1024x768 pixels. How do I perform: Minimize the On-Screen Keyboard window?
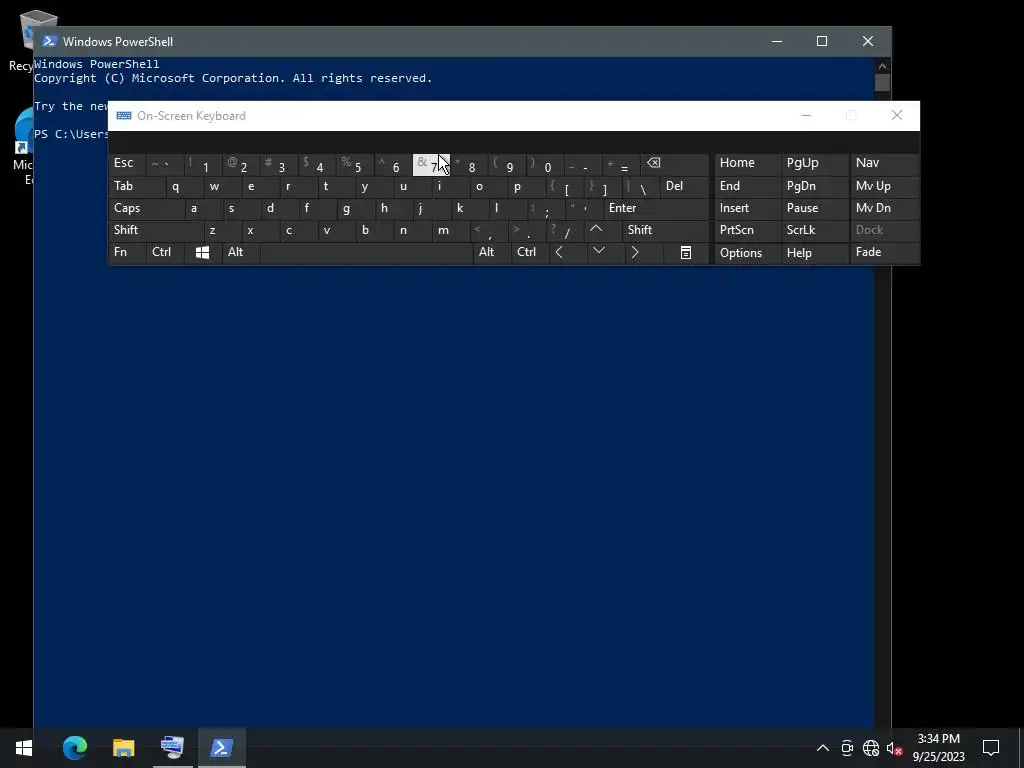pyautogui.click(x=806, y=116)
